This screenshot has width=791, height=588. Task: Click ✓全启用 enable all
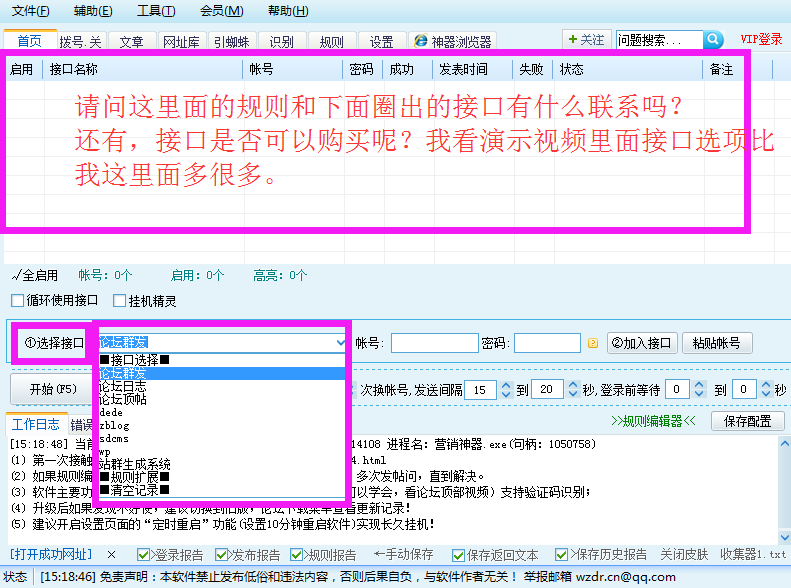tap(35, 275)
